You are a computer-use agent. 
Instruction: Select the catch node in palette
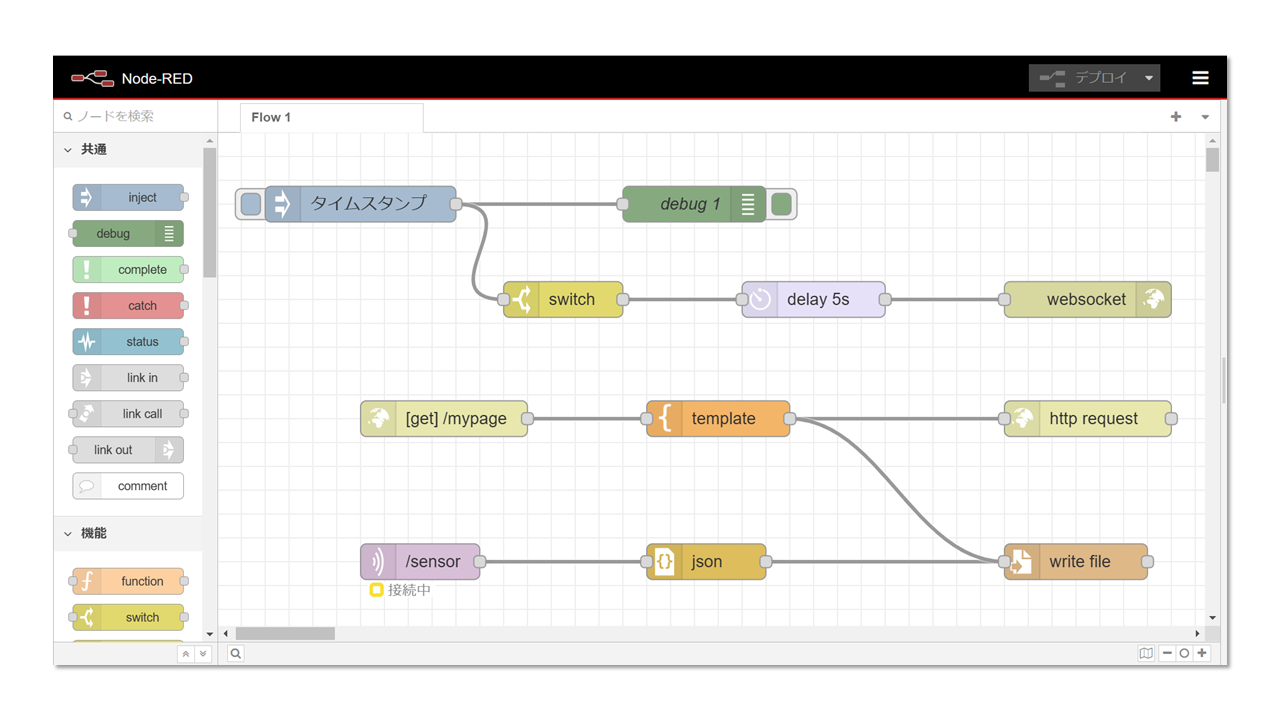128,306
